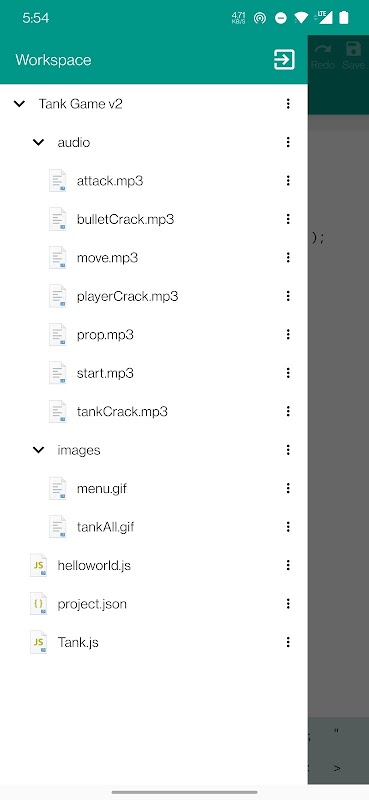The height and width of the screenshot is (800, 369).
Task: Open the Tank.js file
Action: click(78, 642)
